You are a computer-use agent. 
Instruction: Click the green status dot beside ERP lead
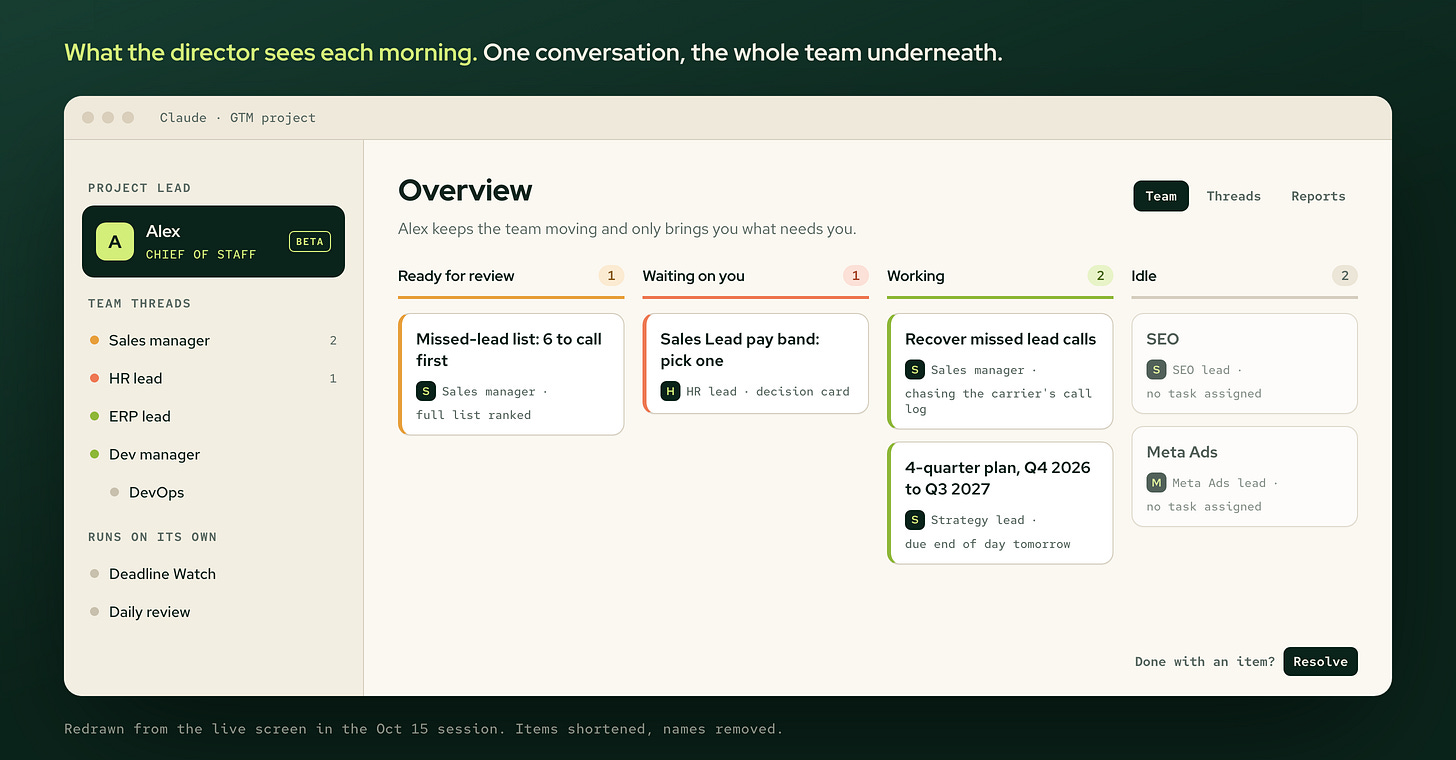(x=94, y=416)
